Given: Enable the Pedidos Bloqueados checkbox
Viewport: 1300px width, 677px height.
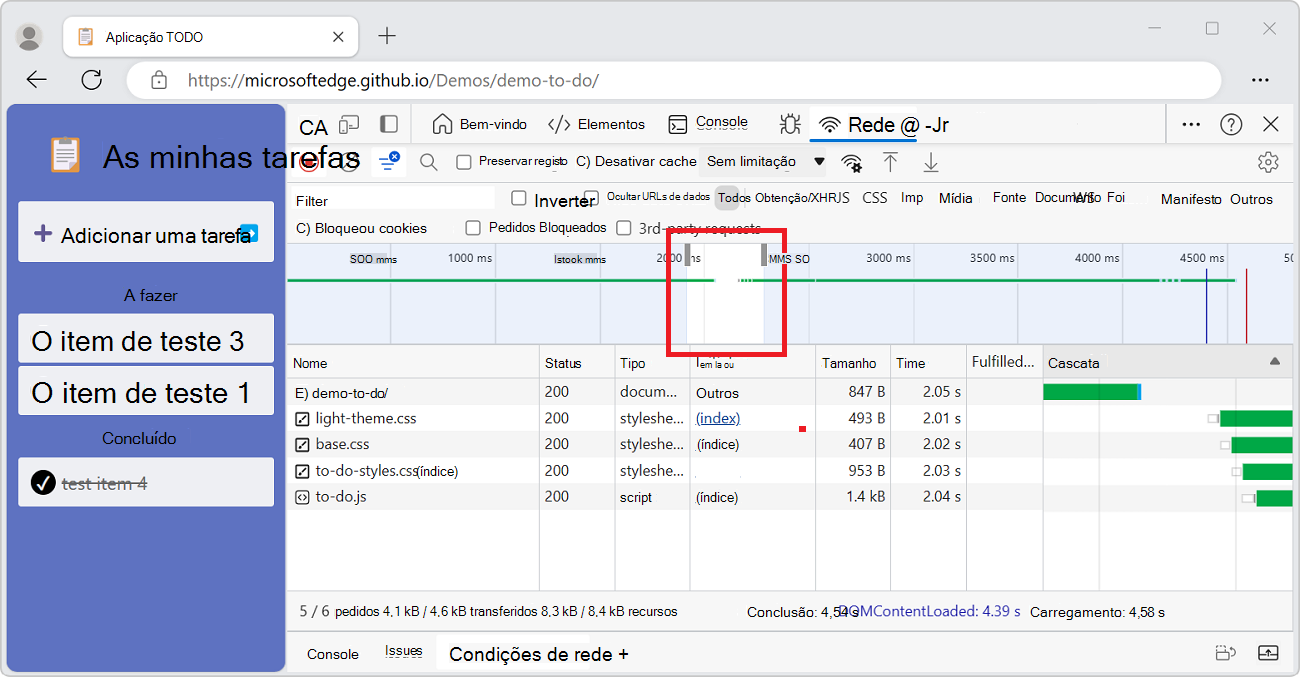Looking at the screenshot, I should click(x=473, y=227).
